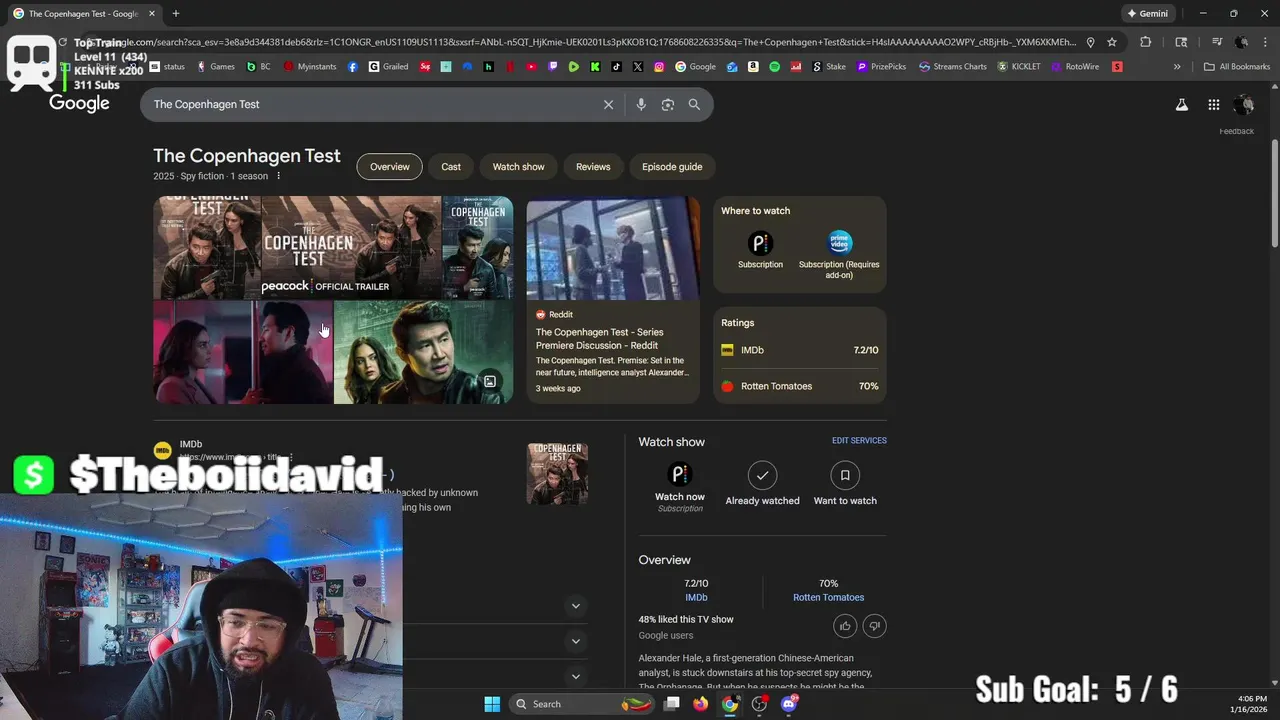1280x720 pixels.
Task: Open Task View on the taskbar
Action: [x=672, y=704]
